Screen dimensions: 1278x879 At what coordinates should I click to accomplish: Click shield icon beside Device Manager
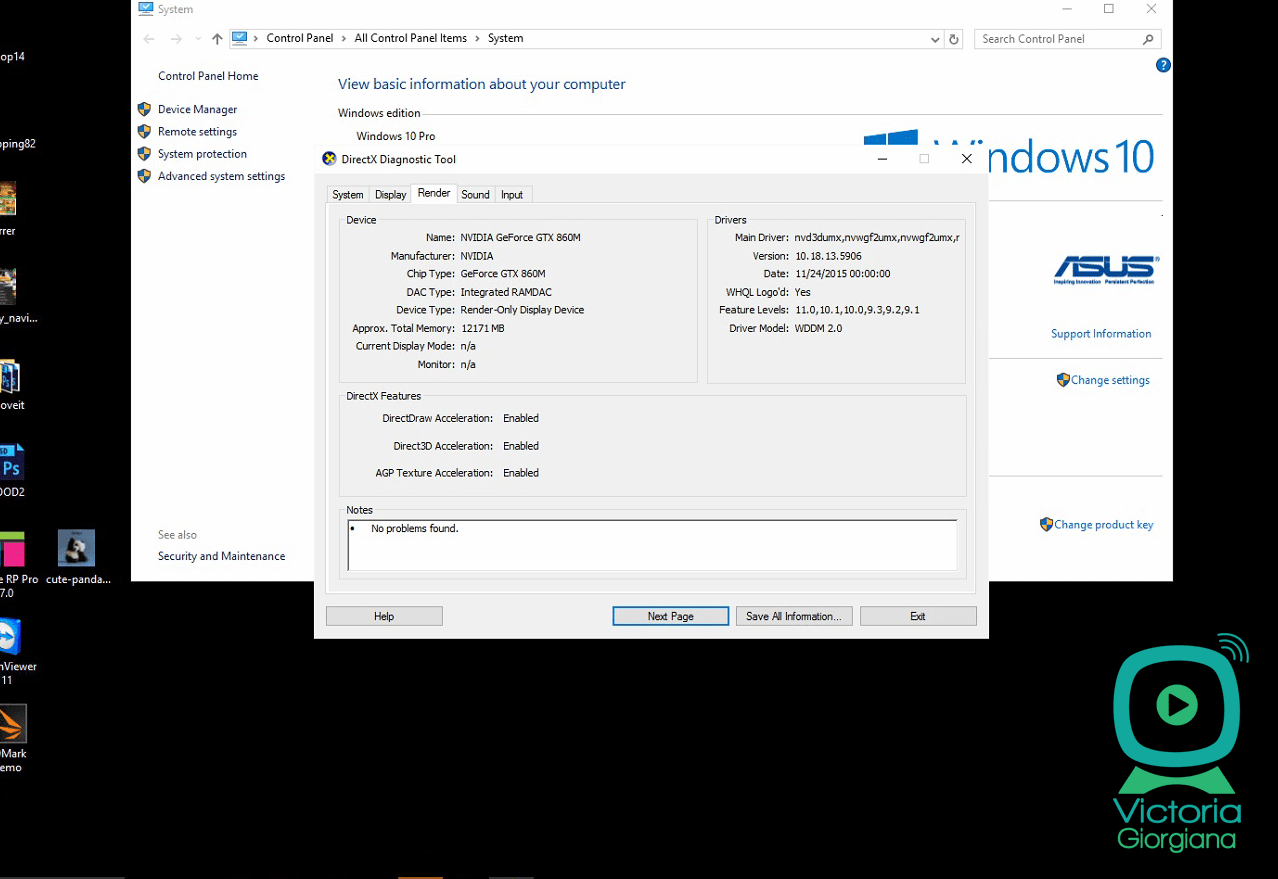pos(145,109)
